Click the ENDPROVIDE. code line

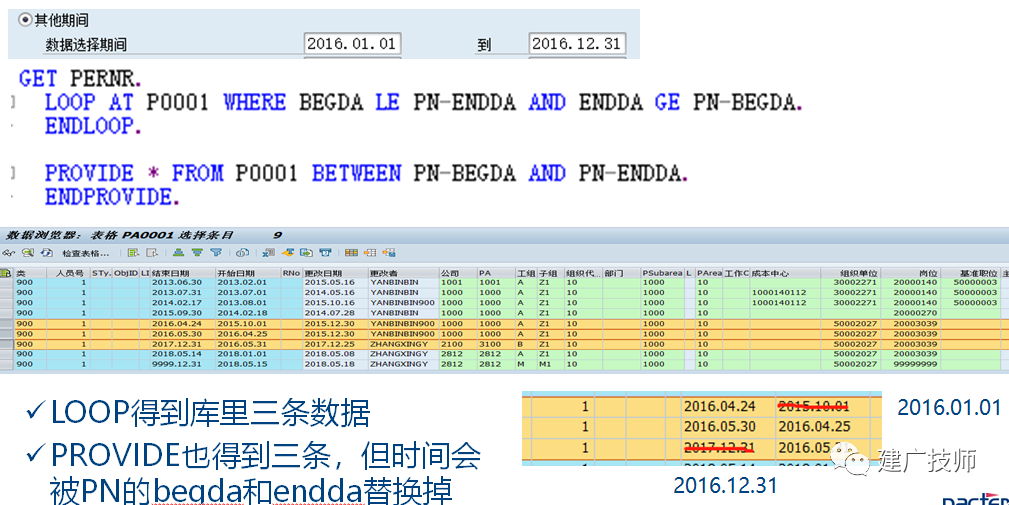(x=112, y=197)
